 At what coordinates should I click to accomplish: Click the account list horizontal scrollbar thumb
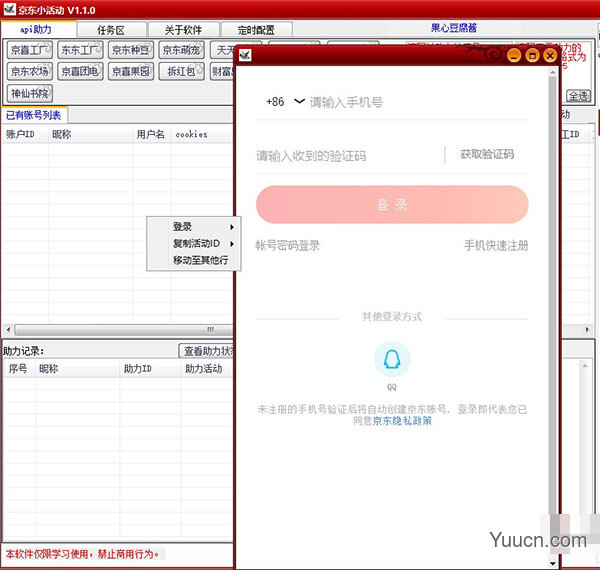coord(123,329)
